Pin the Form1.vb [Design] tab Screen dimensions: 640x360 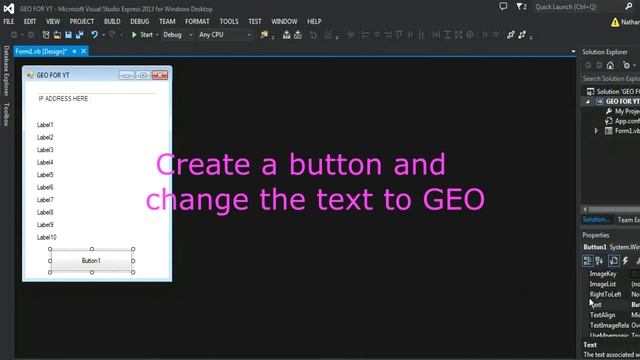click(x=74, y=51)
